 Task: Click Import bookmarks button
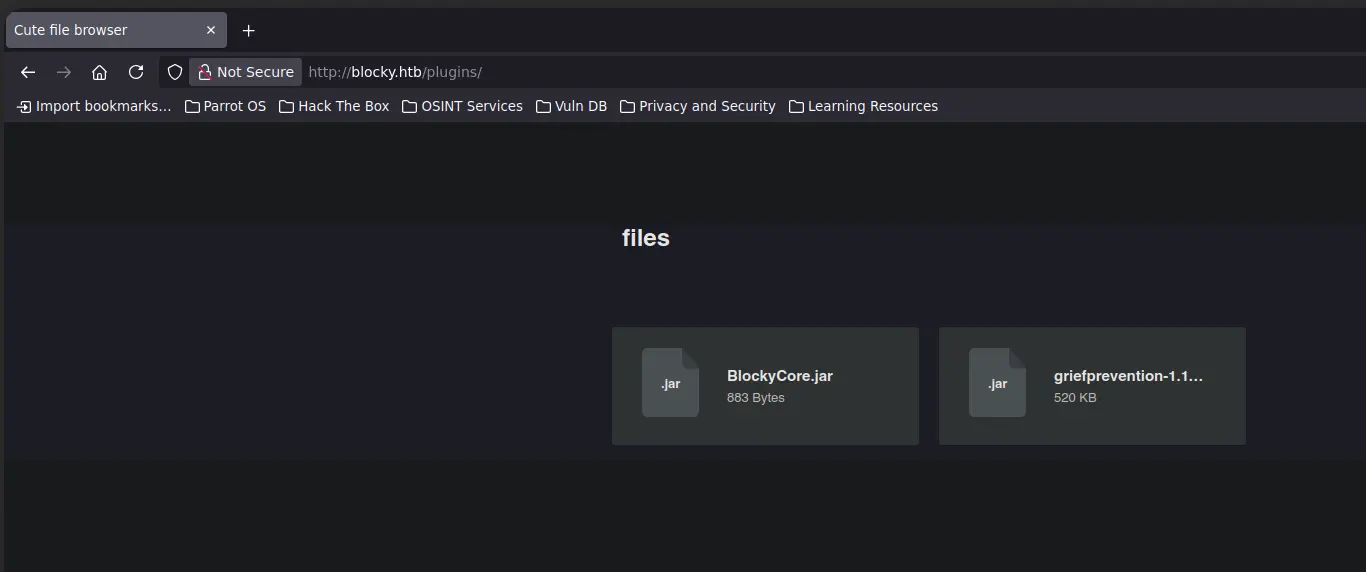pyautogui.click(x=94, y=106)
